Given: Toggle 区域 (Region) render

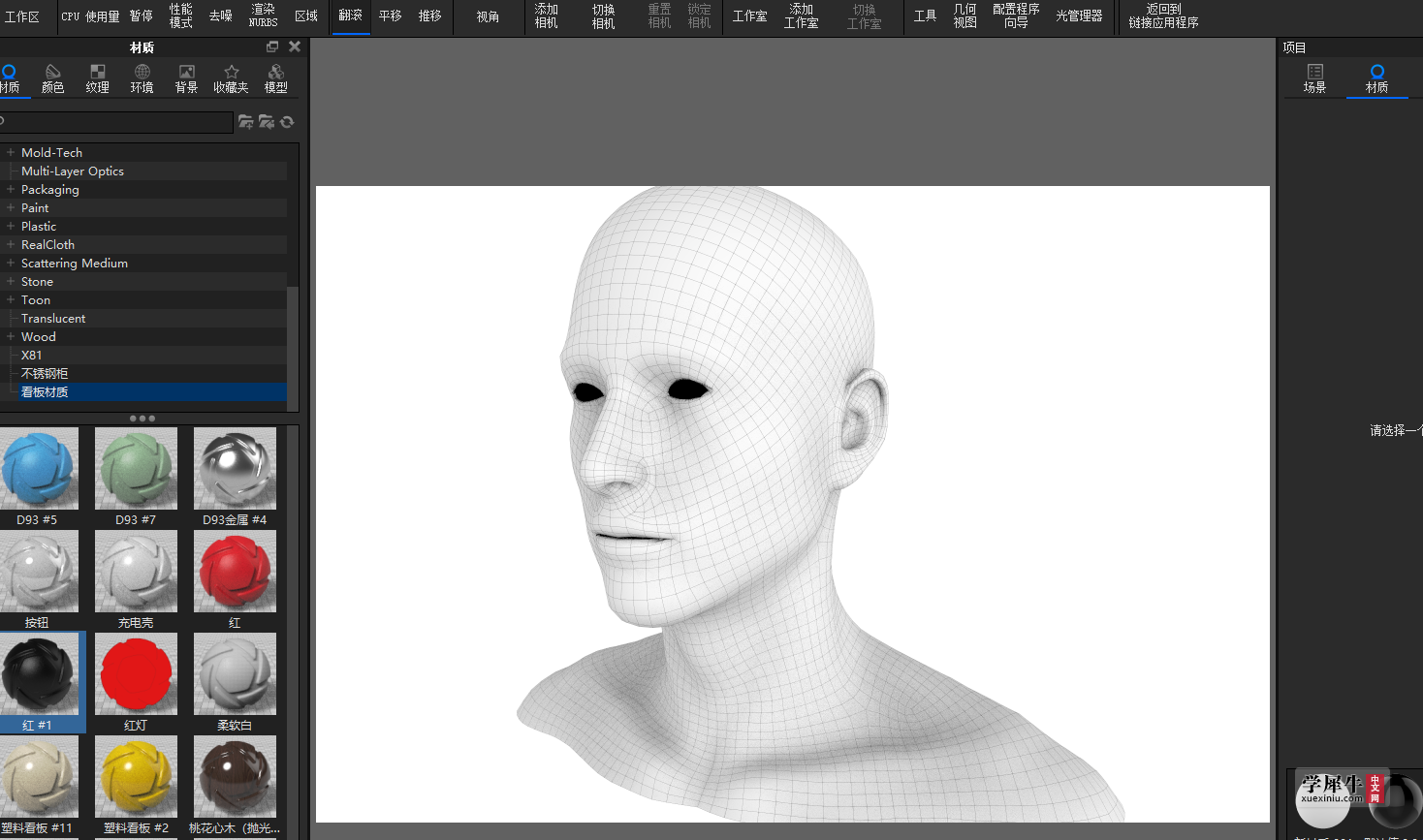Looking at the screenshot, I should [306, 16].
